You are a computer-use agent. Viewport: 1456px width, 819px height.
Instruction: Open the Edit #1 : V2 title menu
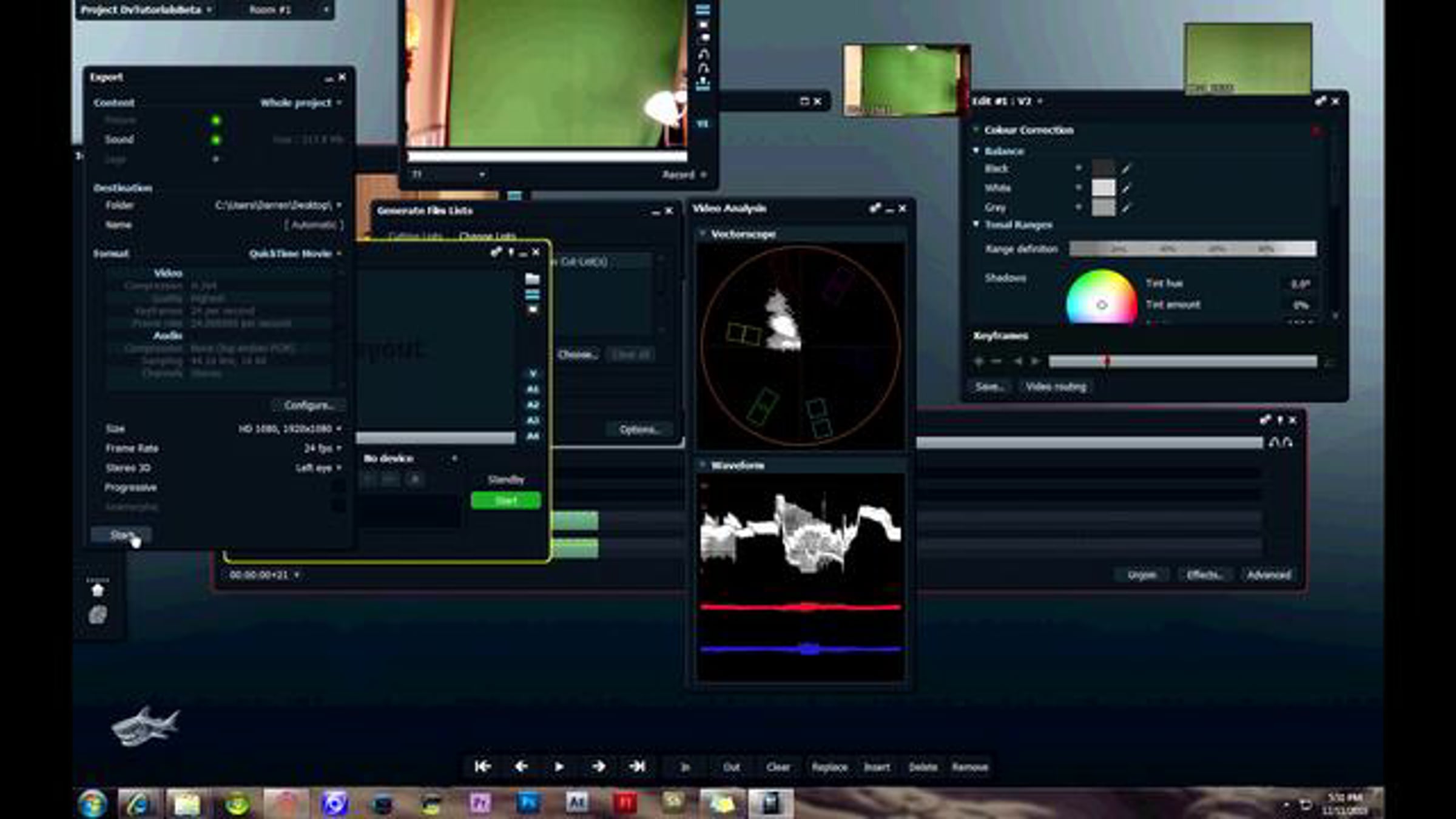pos(1008,101)
